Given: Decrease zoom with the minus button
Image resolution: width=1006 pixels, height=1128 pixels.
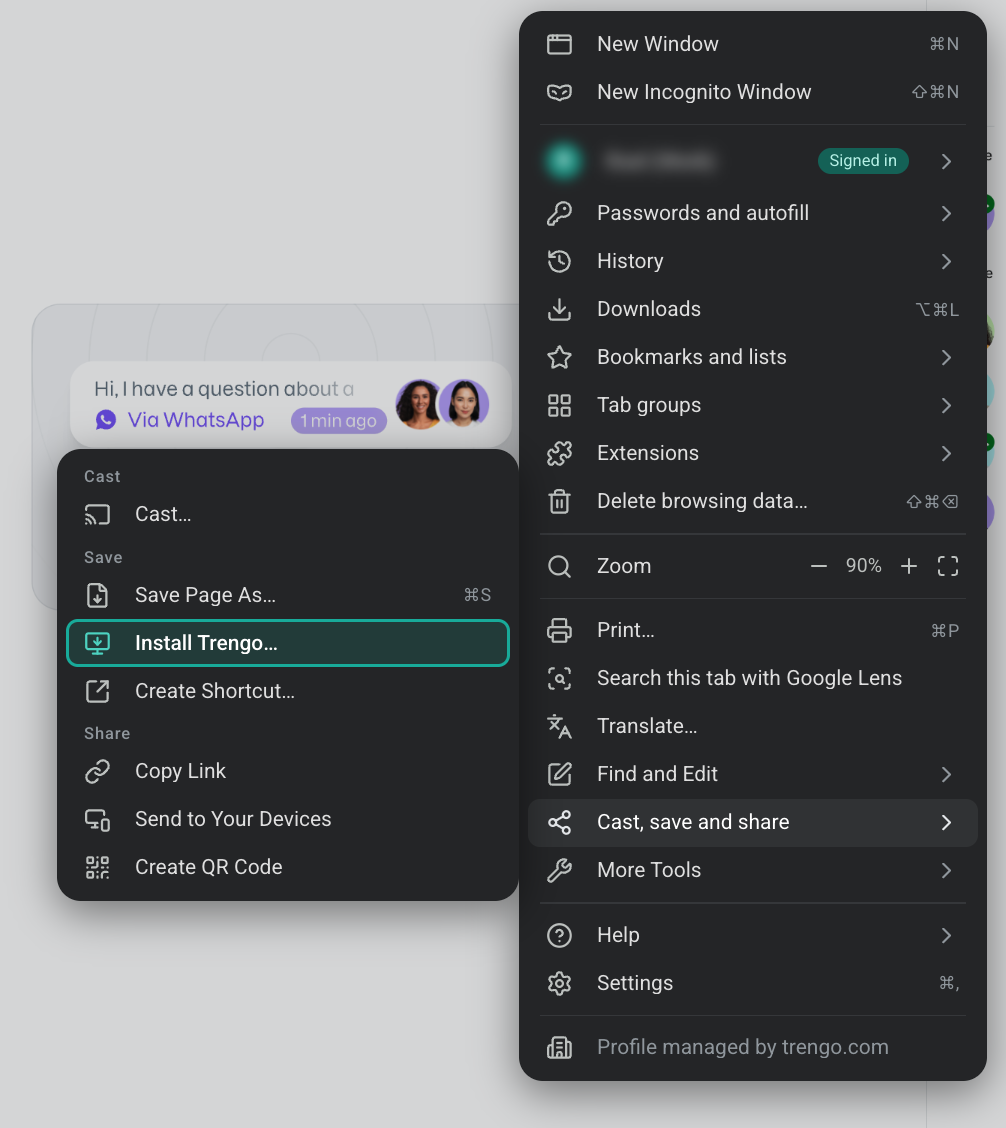Looking at the screenshot, I should pos(818,567).
